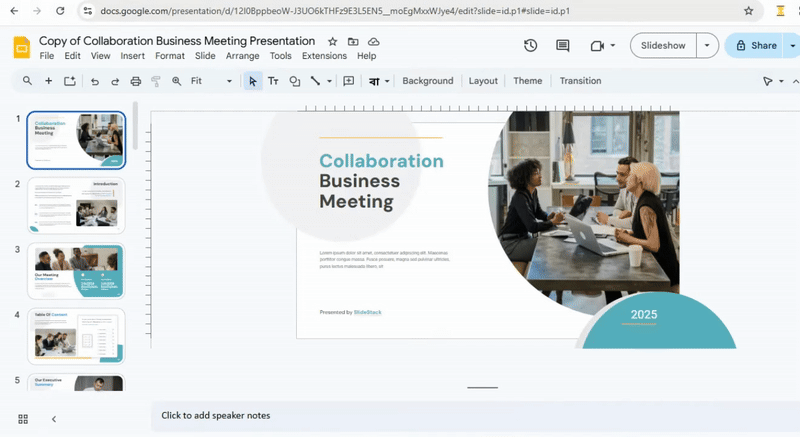Toggle grid view at bottom left
The height and width of the screenshot is (437, 800).
[23, 419]
